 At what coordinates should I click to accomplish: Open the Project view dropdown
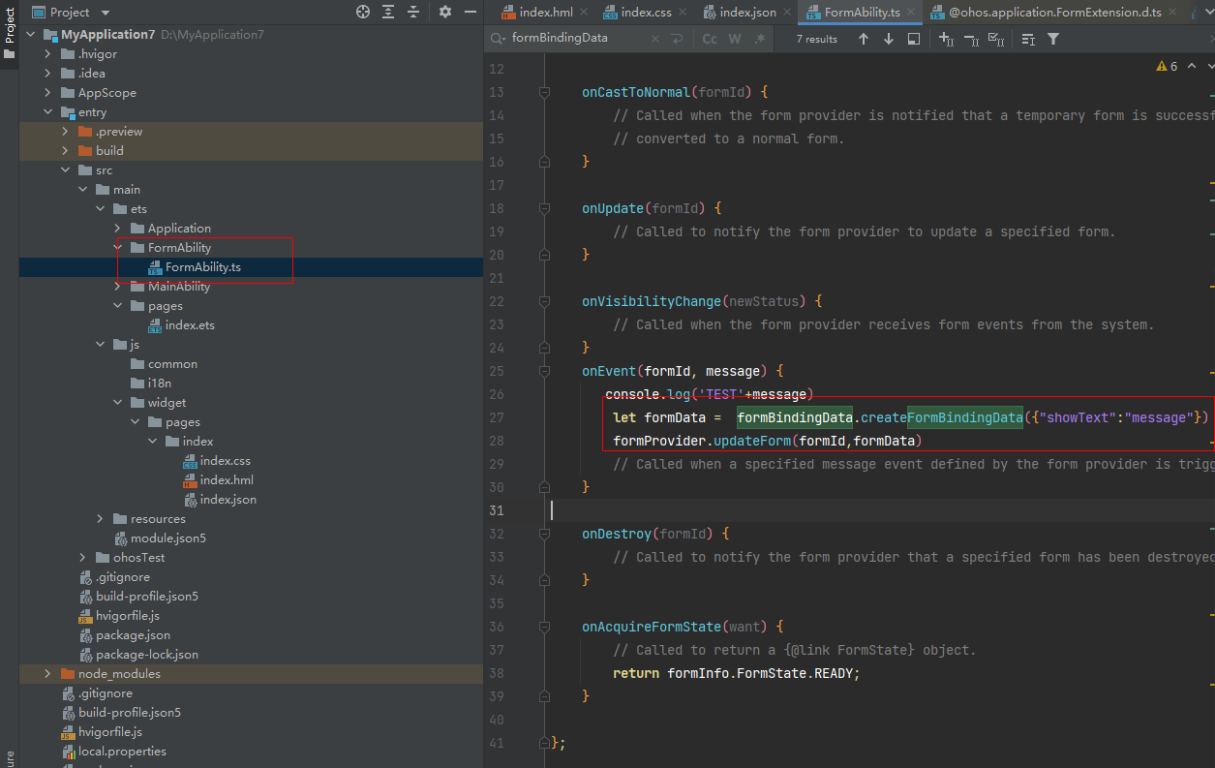105,12
